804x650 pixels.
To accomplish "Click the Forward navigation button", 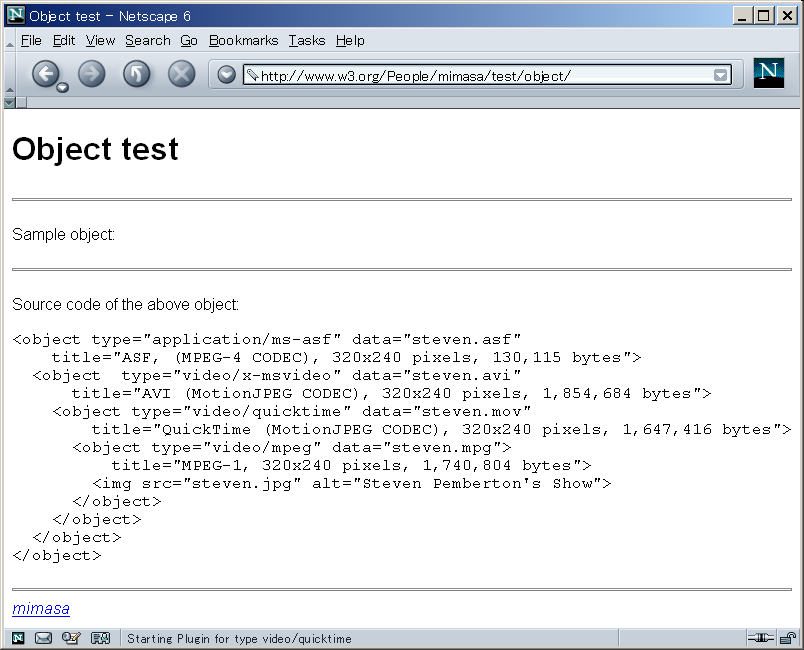I will point(91,74).
